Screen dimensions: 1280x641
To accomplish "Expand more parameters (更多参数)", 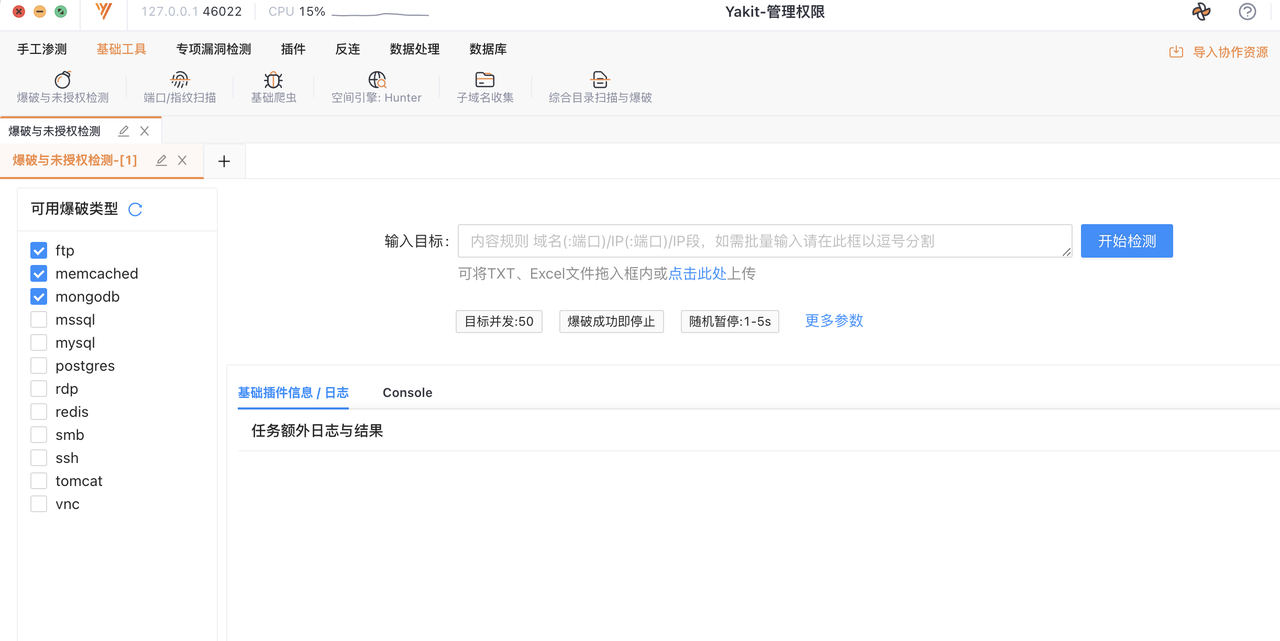I will point(833,321).
